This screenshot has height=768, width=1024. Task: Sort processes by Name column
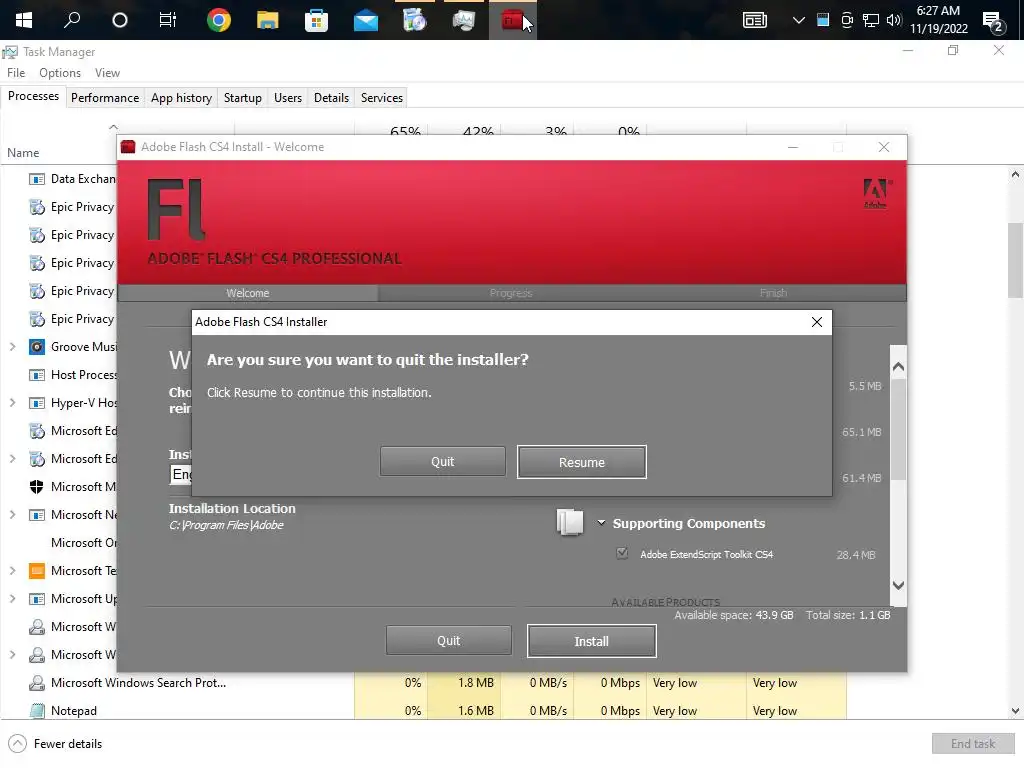coord(23,153)
